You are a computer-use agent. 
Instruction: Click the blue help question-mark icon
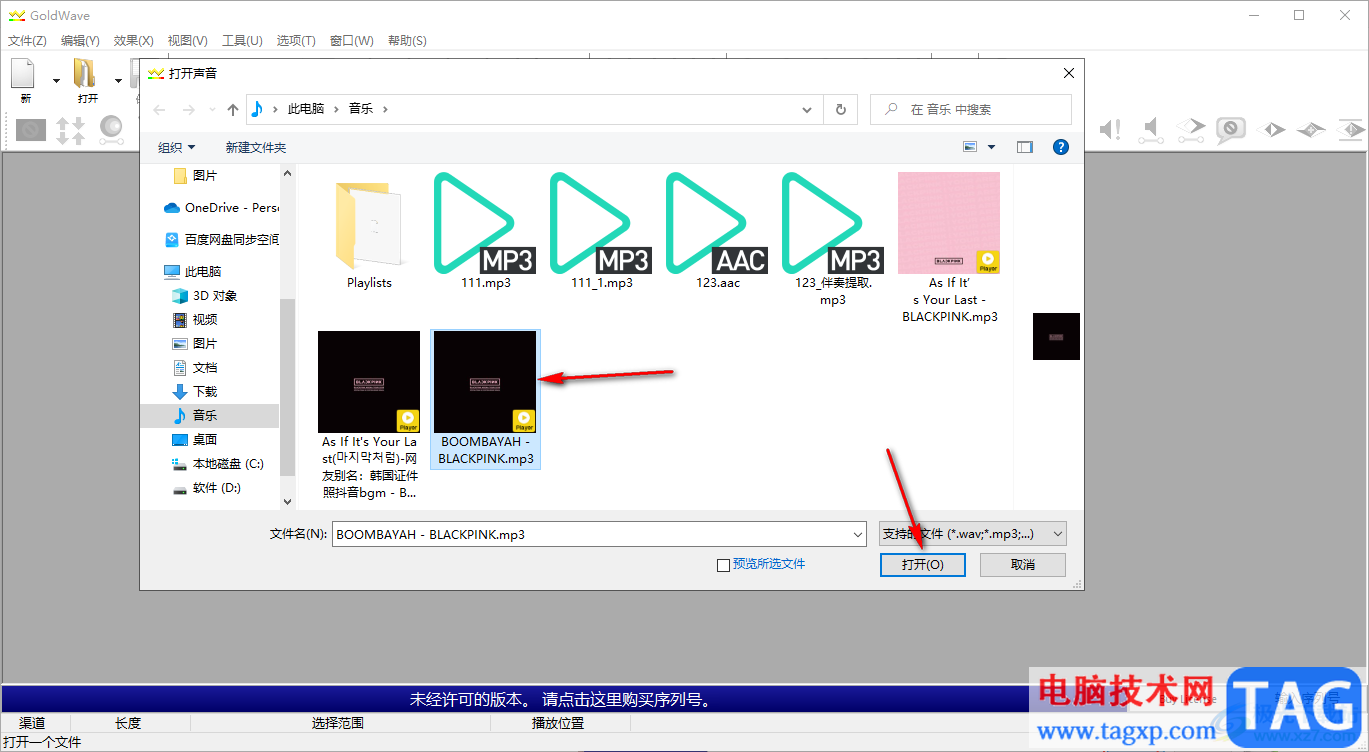point(1061,147)
